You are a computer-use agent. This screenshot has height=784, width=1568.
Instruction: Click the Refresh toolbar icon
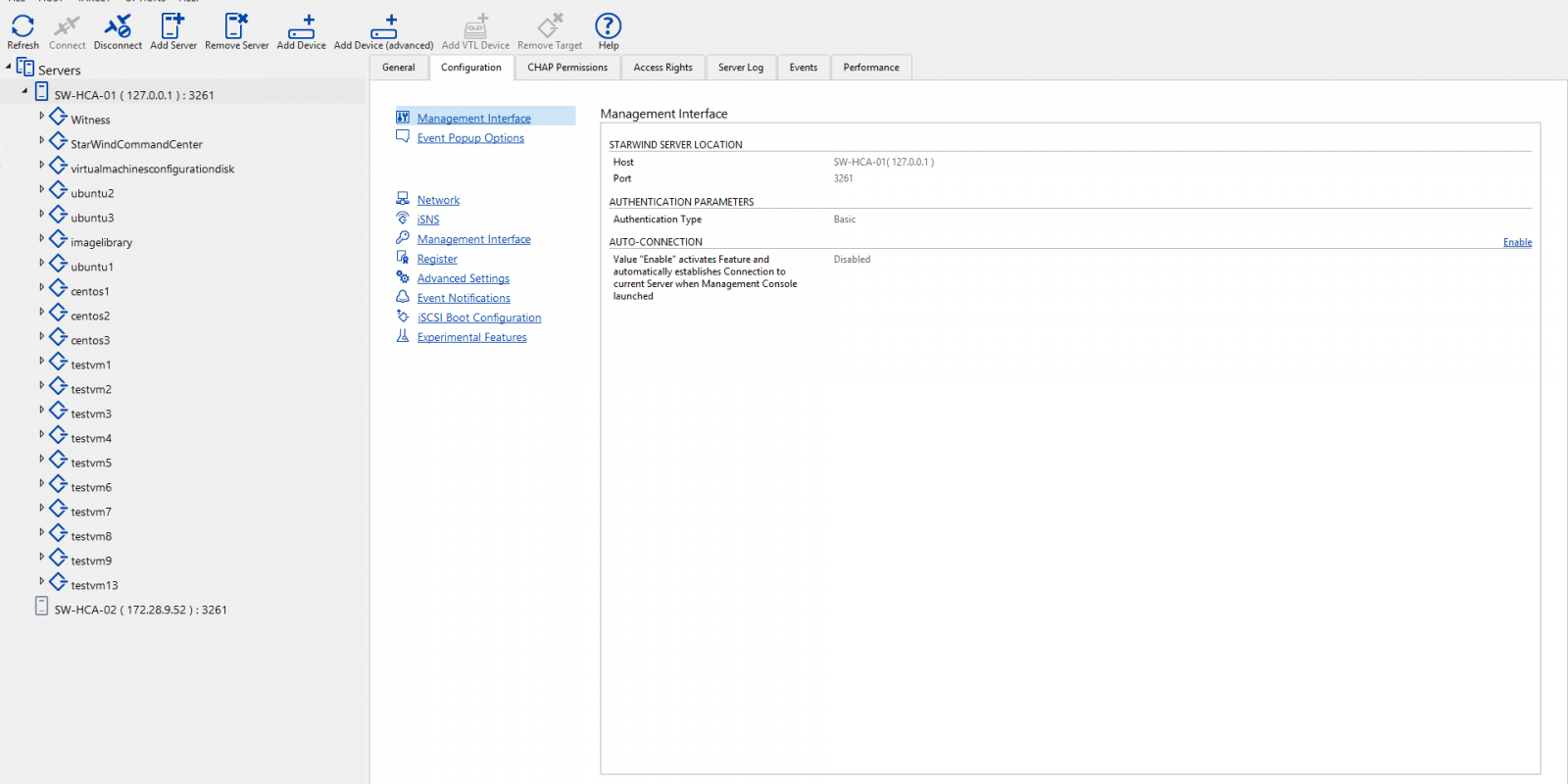click(x=23, y=25)
